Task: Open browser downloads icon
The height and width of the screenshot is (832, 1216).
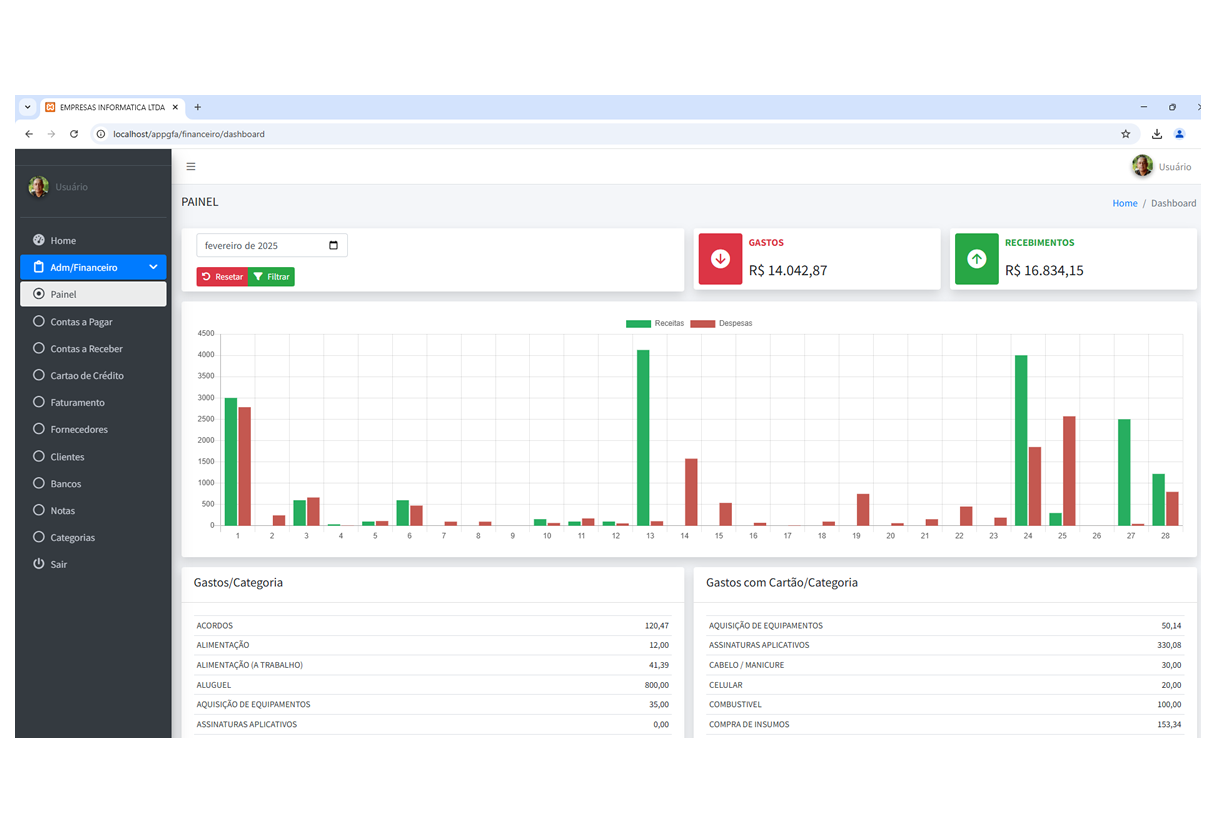Action: tap(1157, 134)
